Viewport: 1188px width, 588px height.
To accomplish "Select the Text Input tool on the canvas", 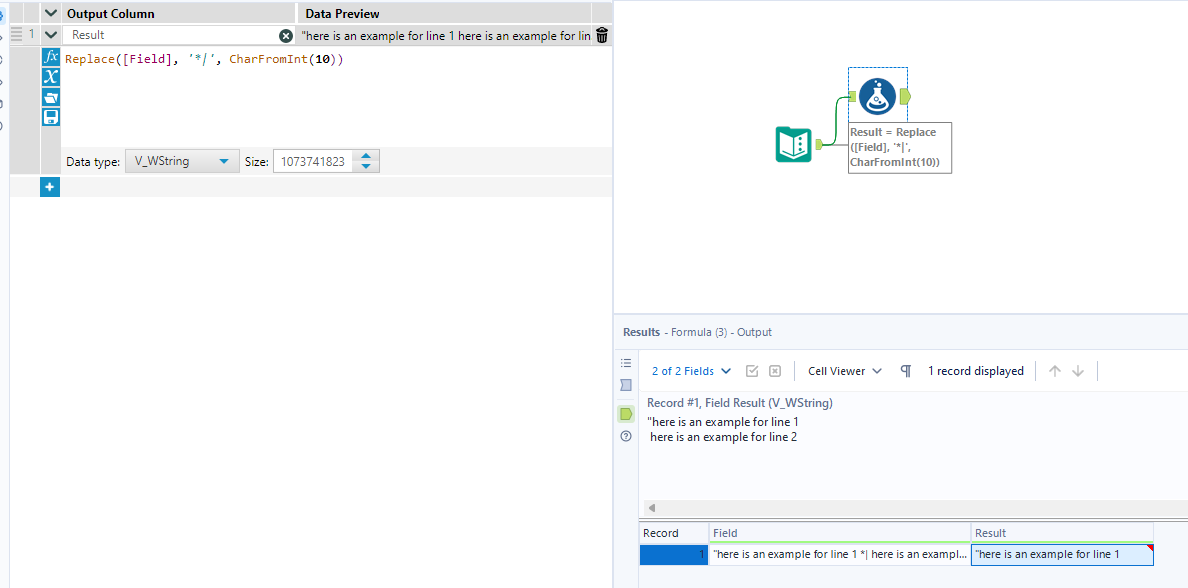I will 795,144.
